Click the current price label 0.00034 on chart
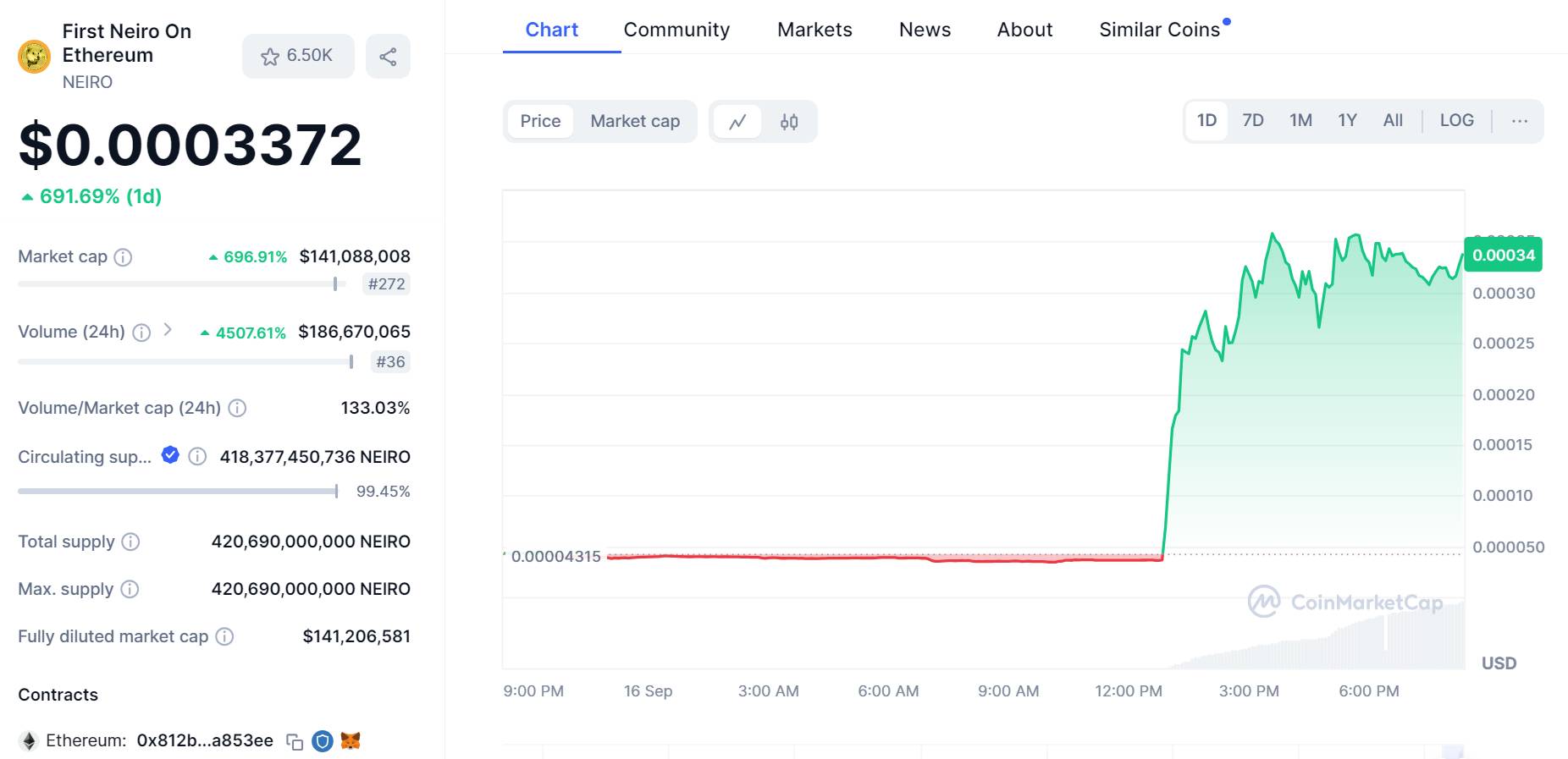 1503,255
